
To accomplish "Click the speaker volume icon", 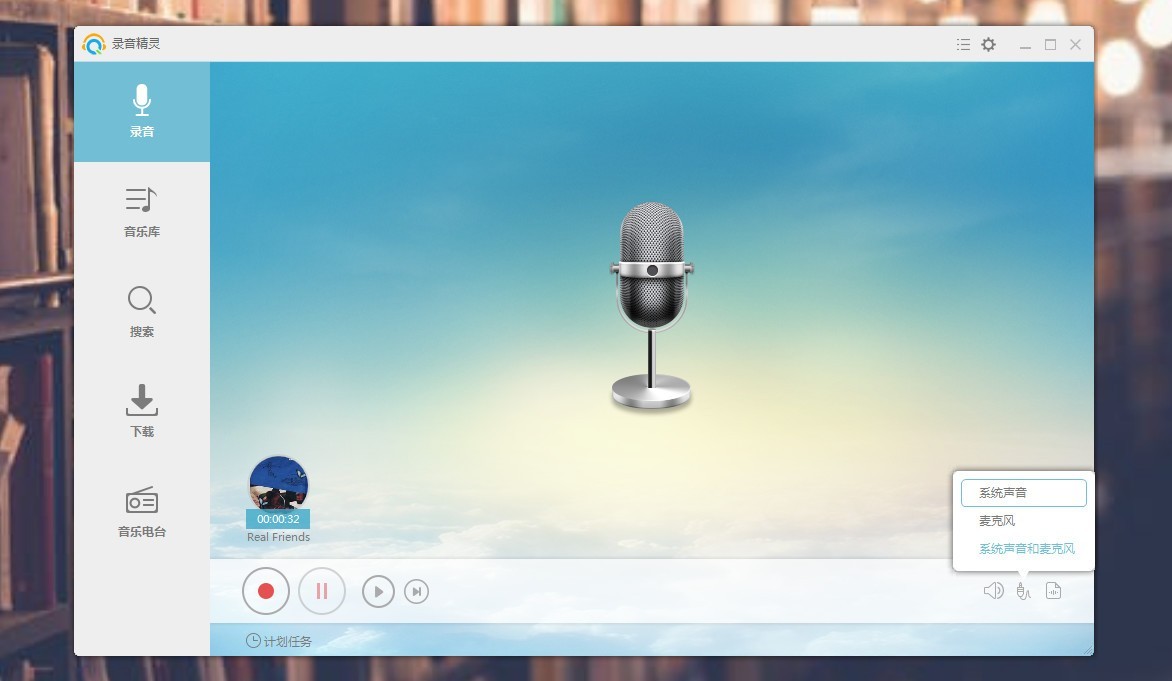I will 993,591.
